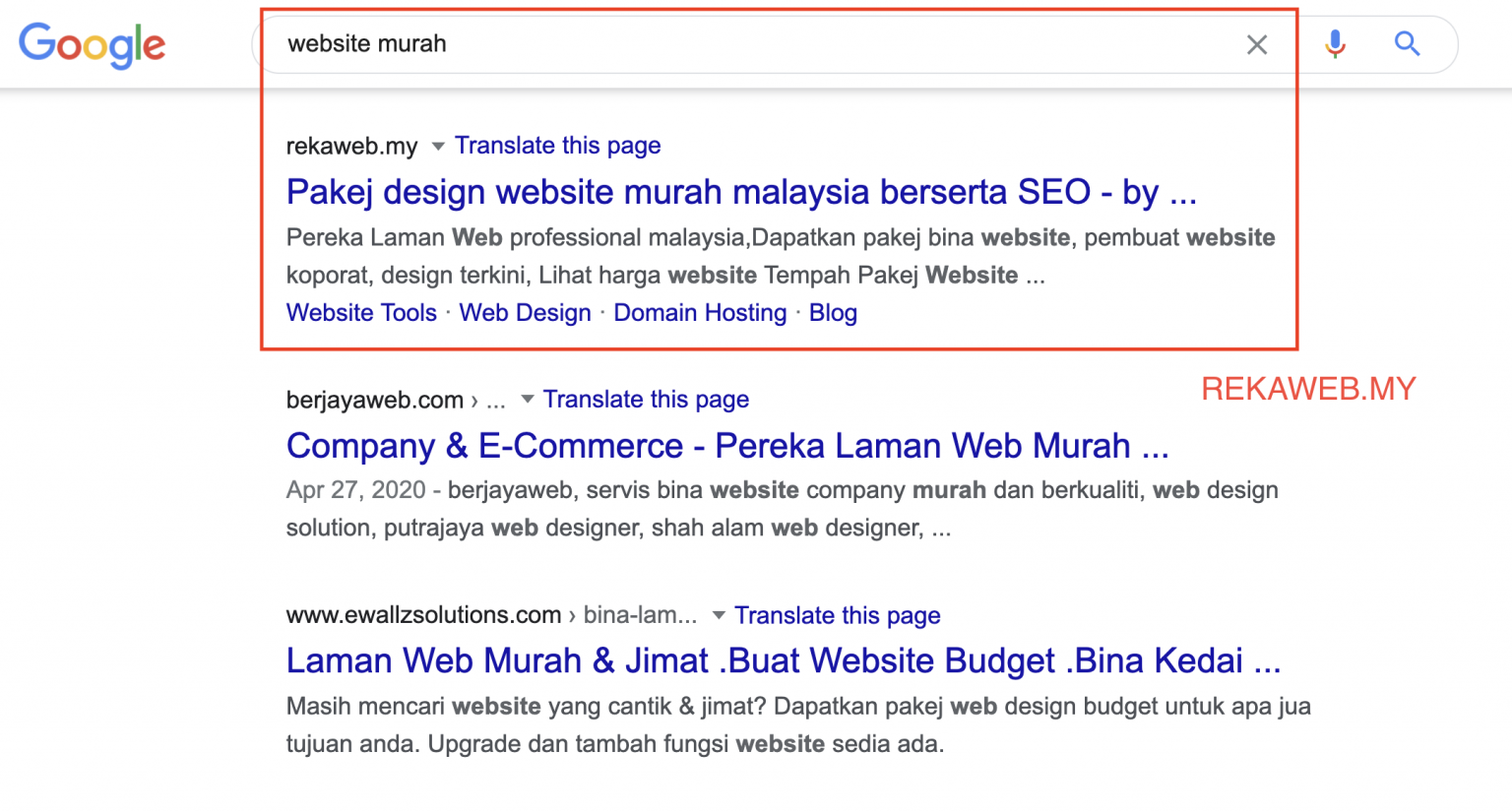Expand dropdown arrow next to berjayaweb.com

point(528,400)
